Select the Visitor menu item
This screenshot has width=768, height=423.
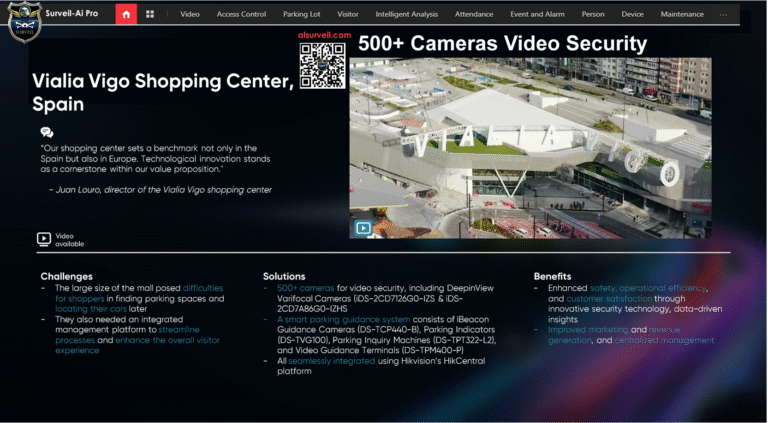[348, 14]
